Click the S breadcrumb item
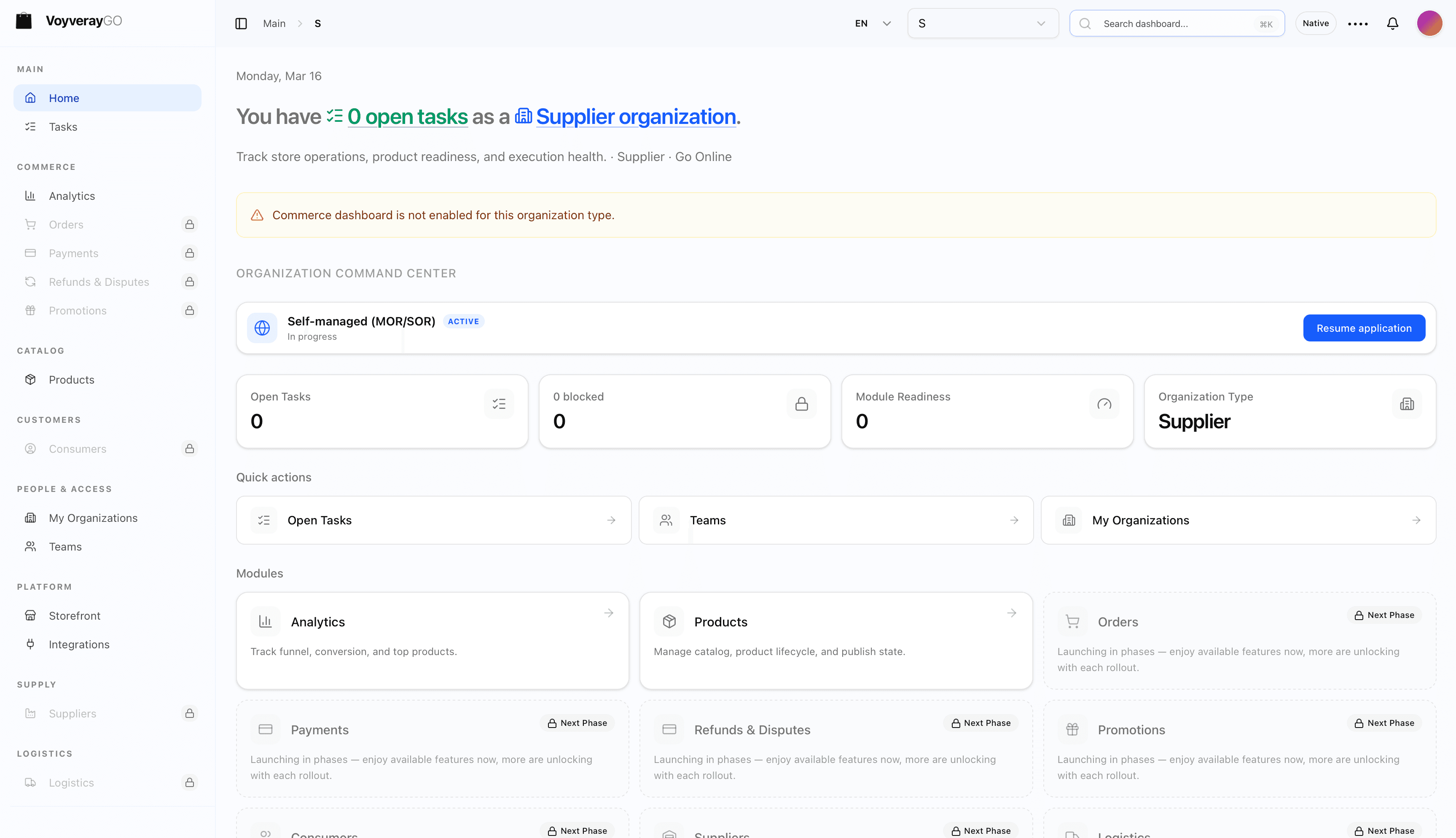The image size is (1456, 838). [x=318, y=24]
